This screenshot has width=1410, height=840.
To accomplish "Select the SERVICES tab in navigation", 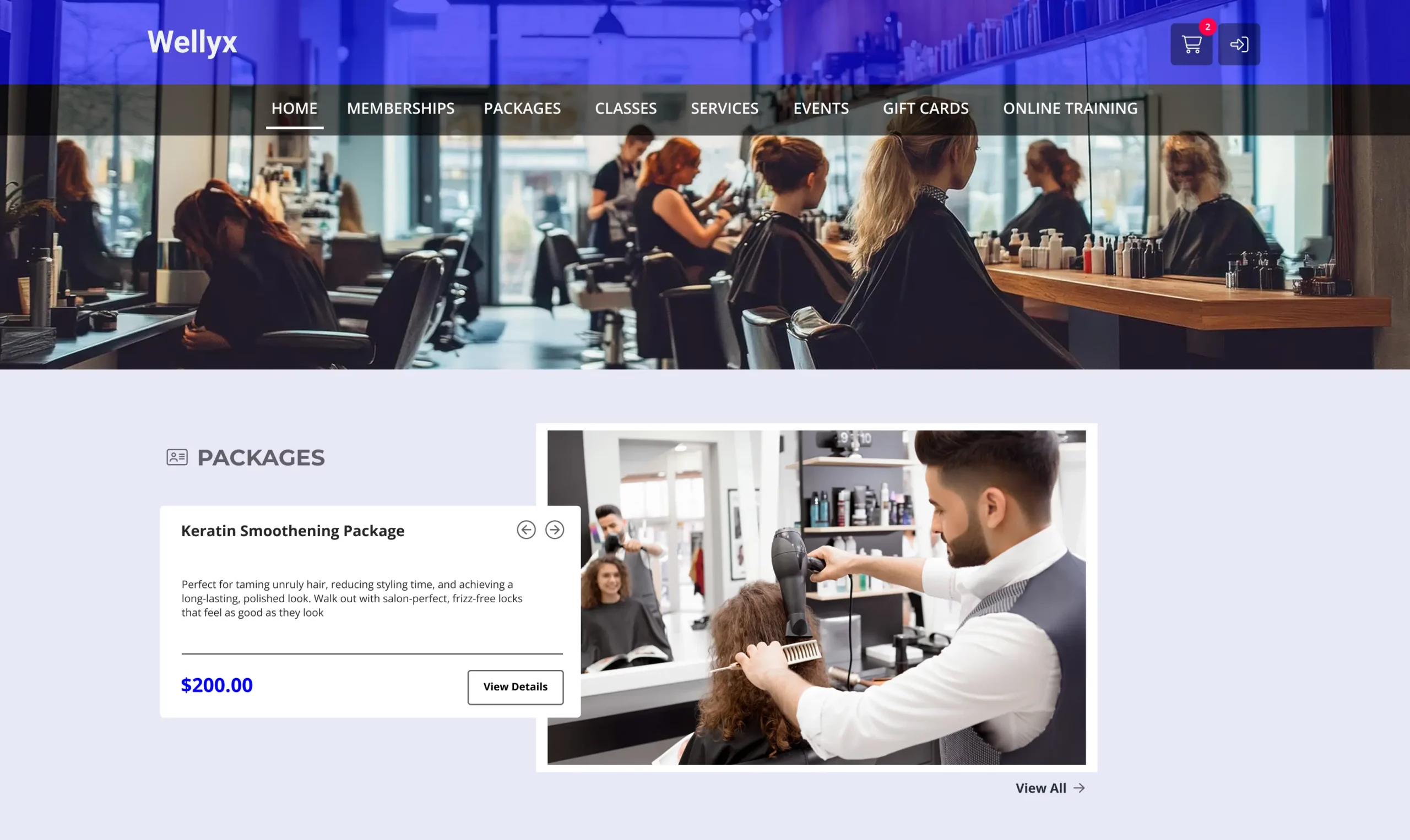I will tap(724, 108).
